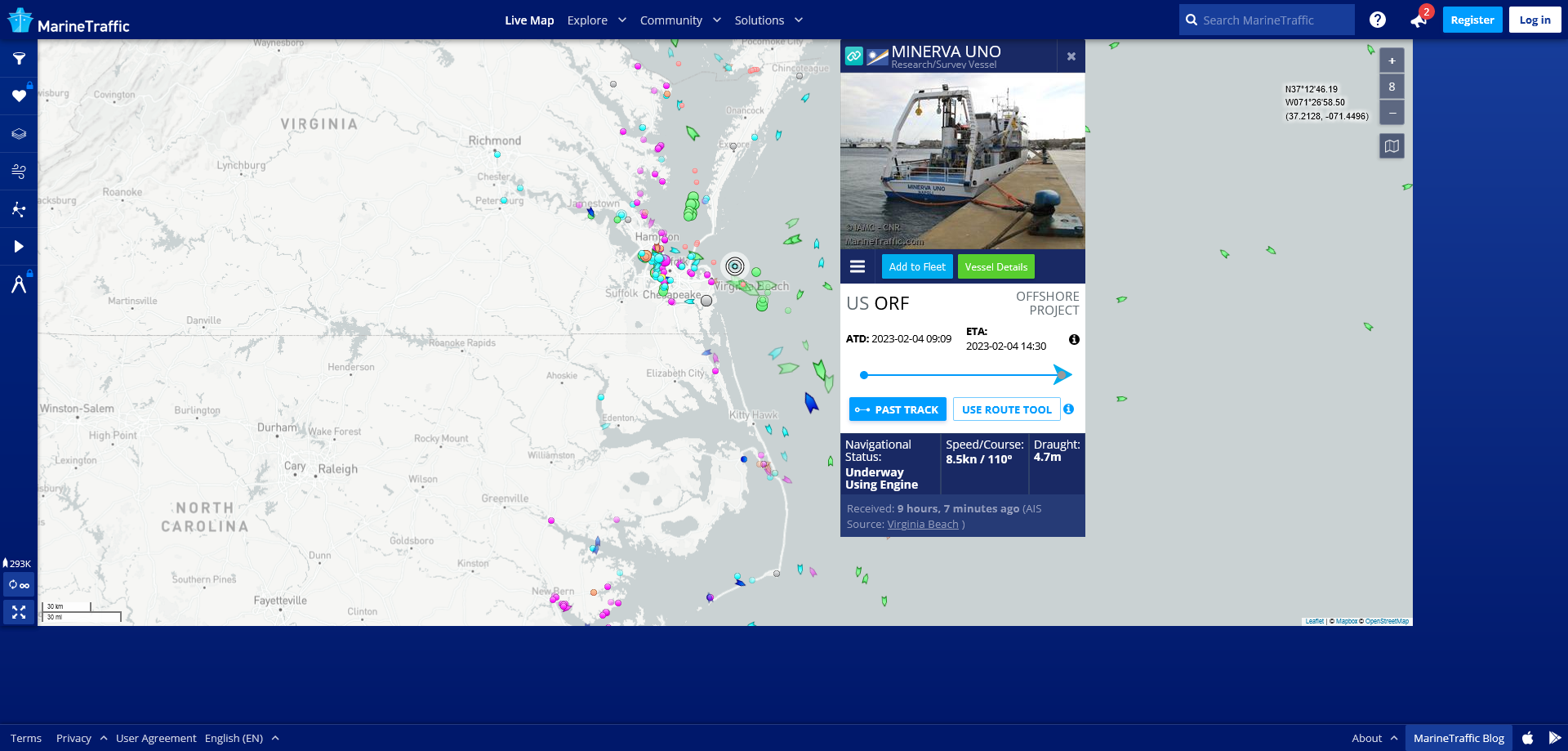
Task: Open the About footer menu
Action: (x=1366, y=738)
